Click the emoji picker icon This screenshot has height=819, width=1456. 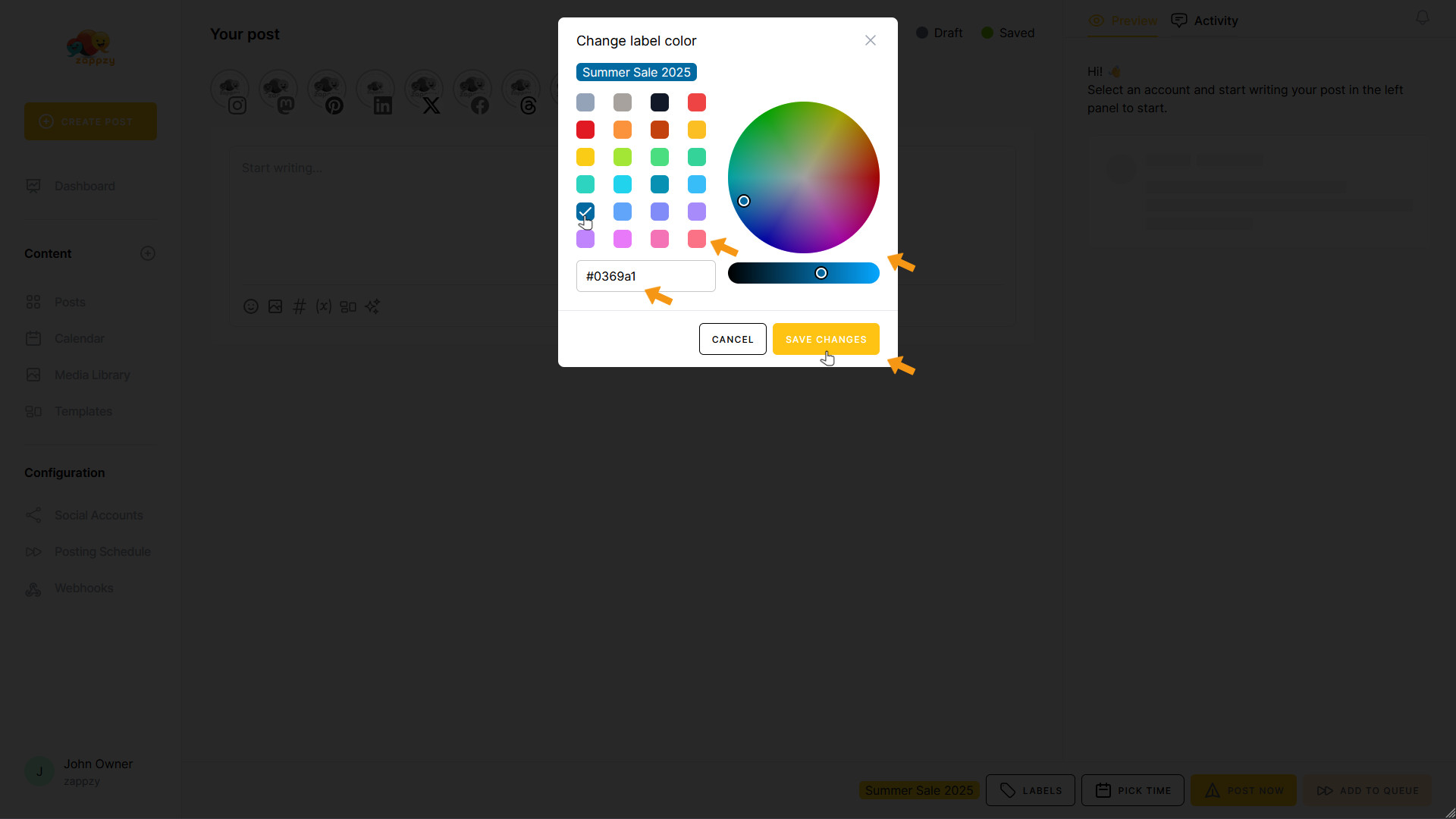pyautogui.click(x=251, y=306)
